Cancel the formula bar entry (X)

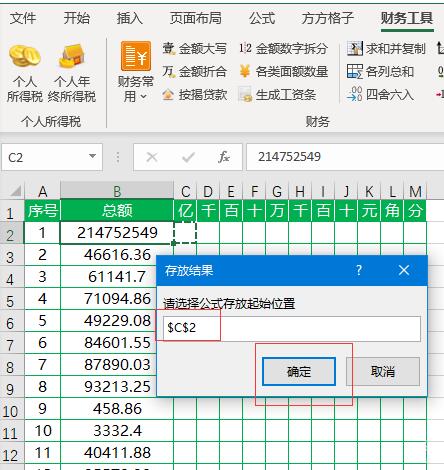(x=152, y=157)
